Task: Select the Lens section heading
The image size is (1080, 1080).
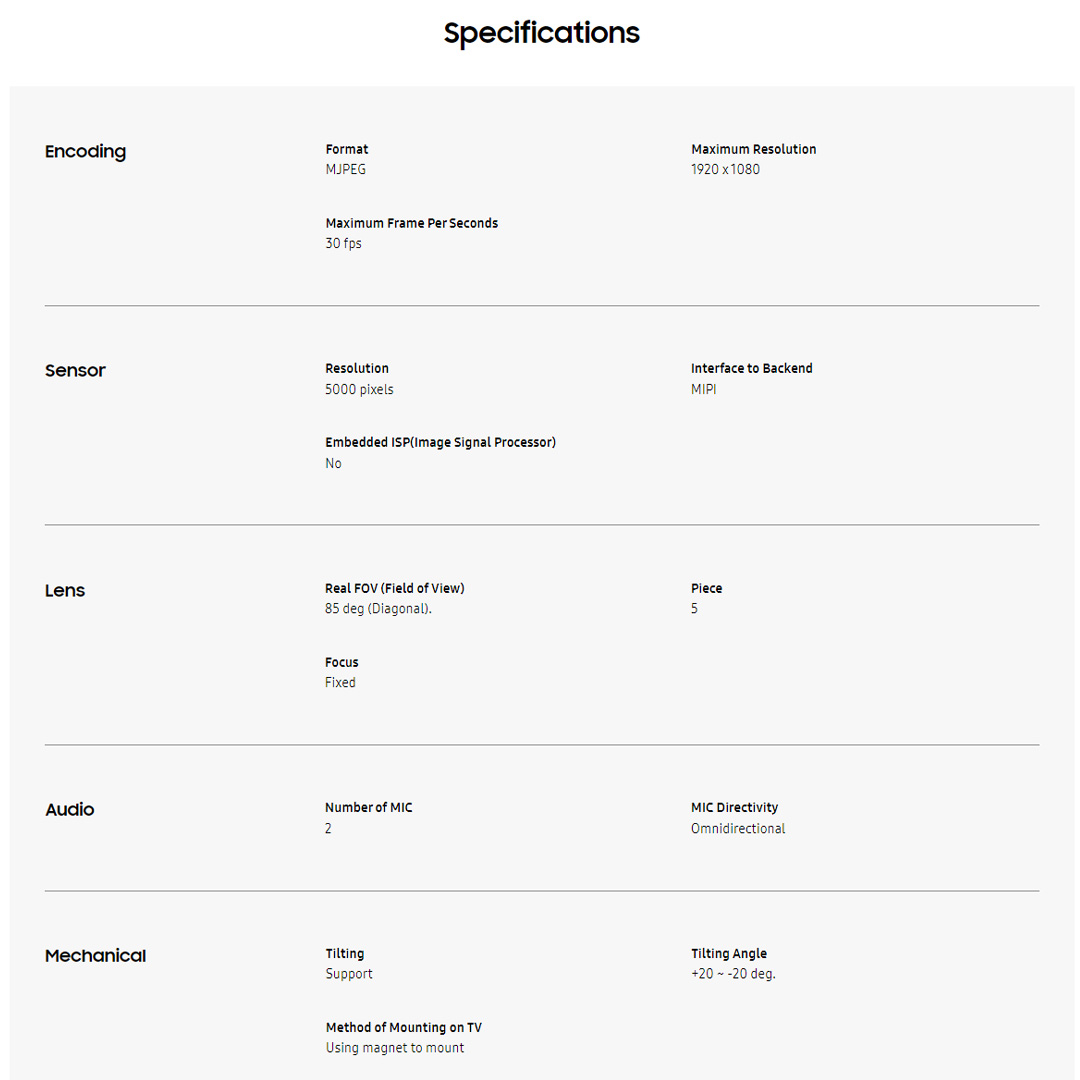Action: pos(65,591)
